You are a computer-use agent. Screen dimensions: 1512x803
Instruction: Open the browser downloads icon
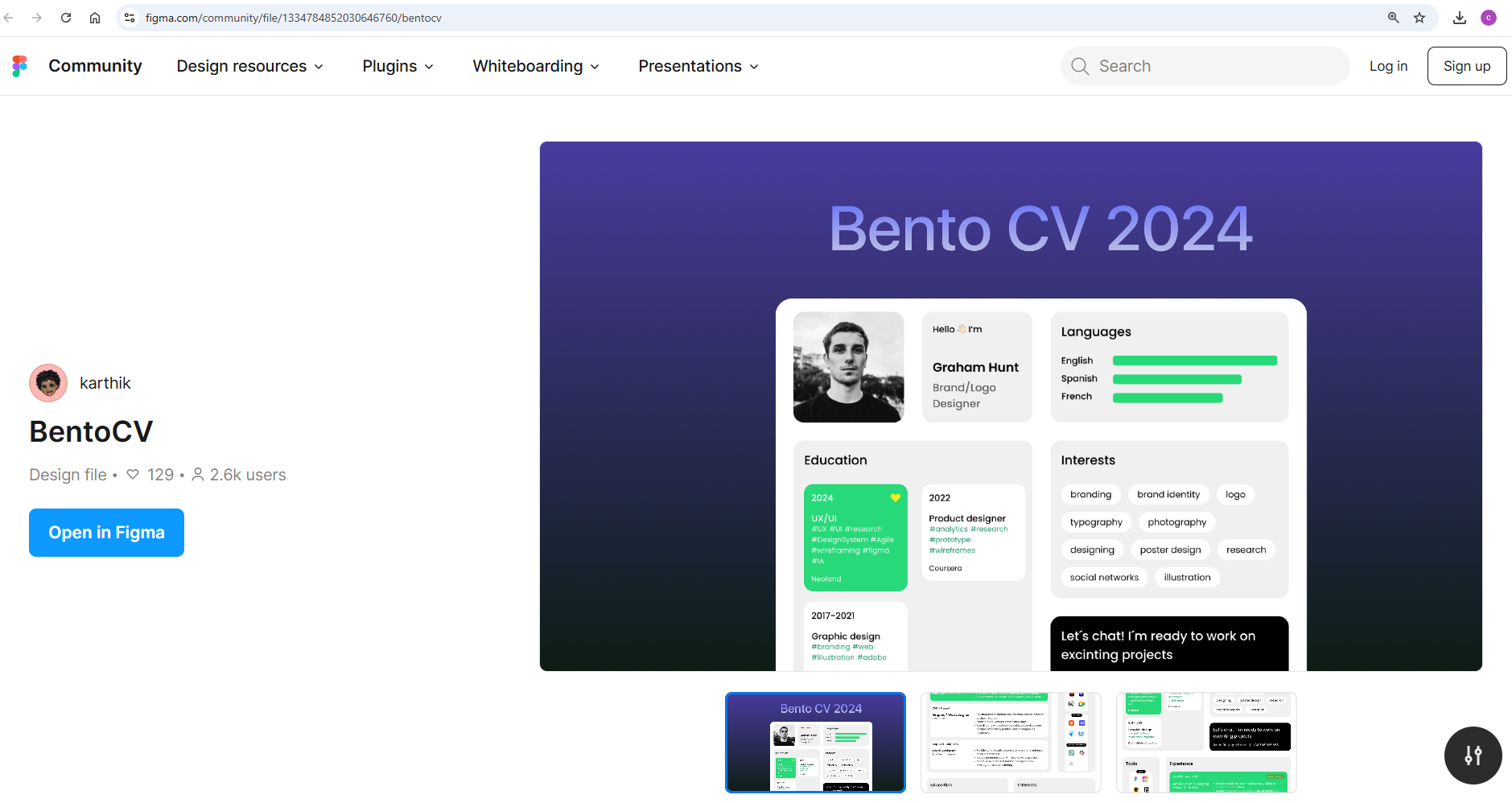[x=1460, y=18]
